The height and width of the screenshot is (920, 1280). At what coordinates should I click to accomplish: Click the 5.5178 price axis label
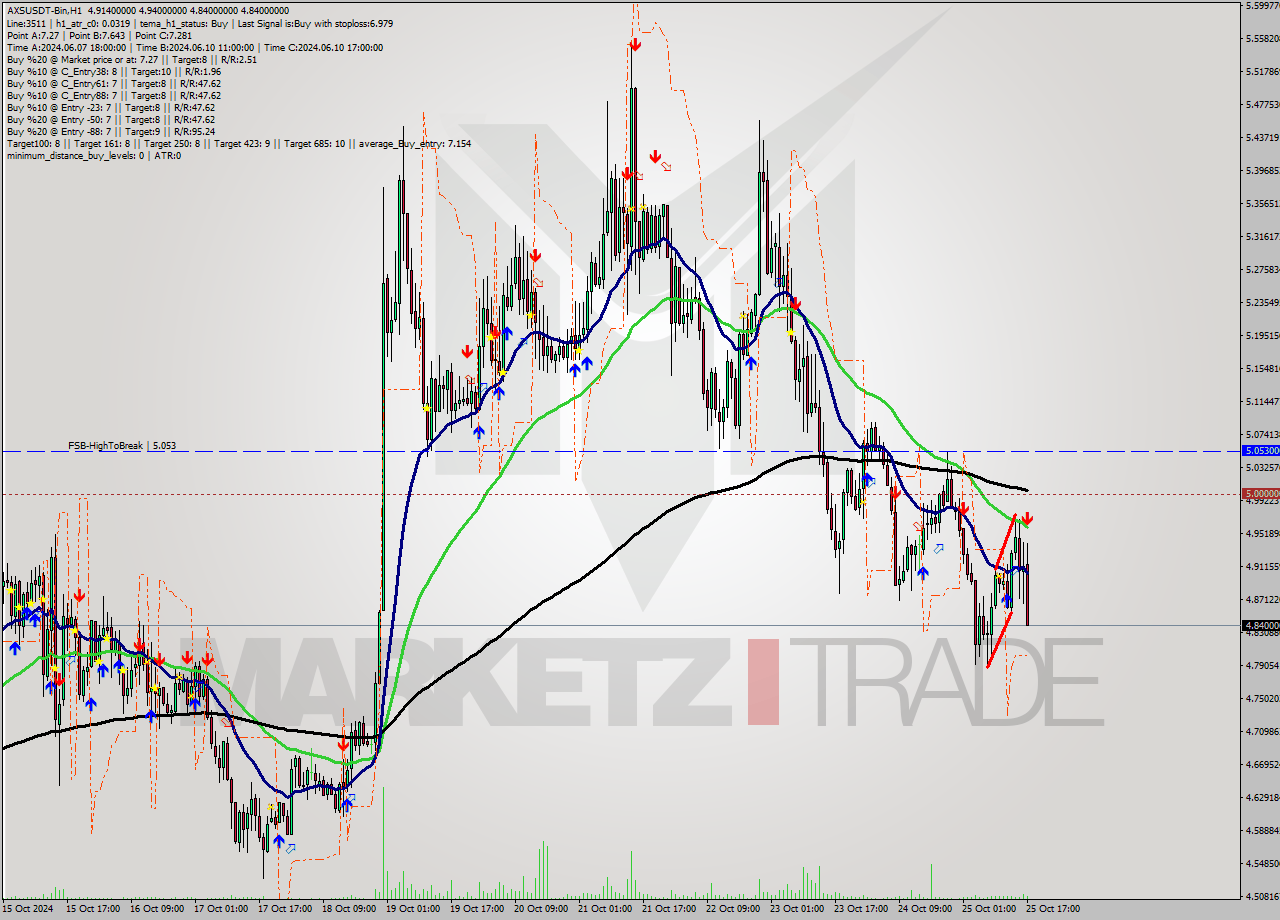coord(1262,72)
